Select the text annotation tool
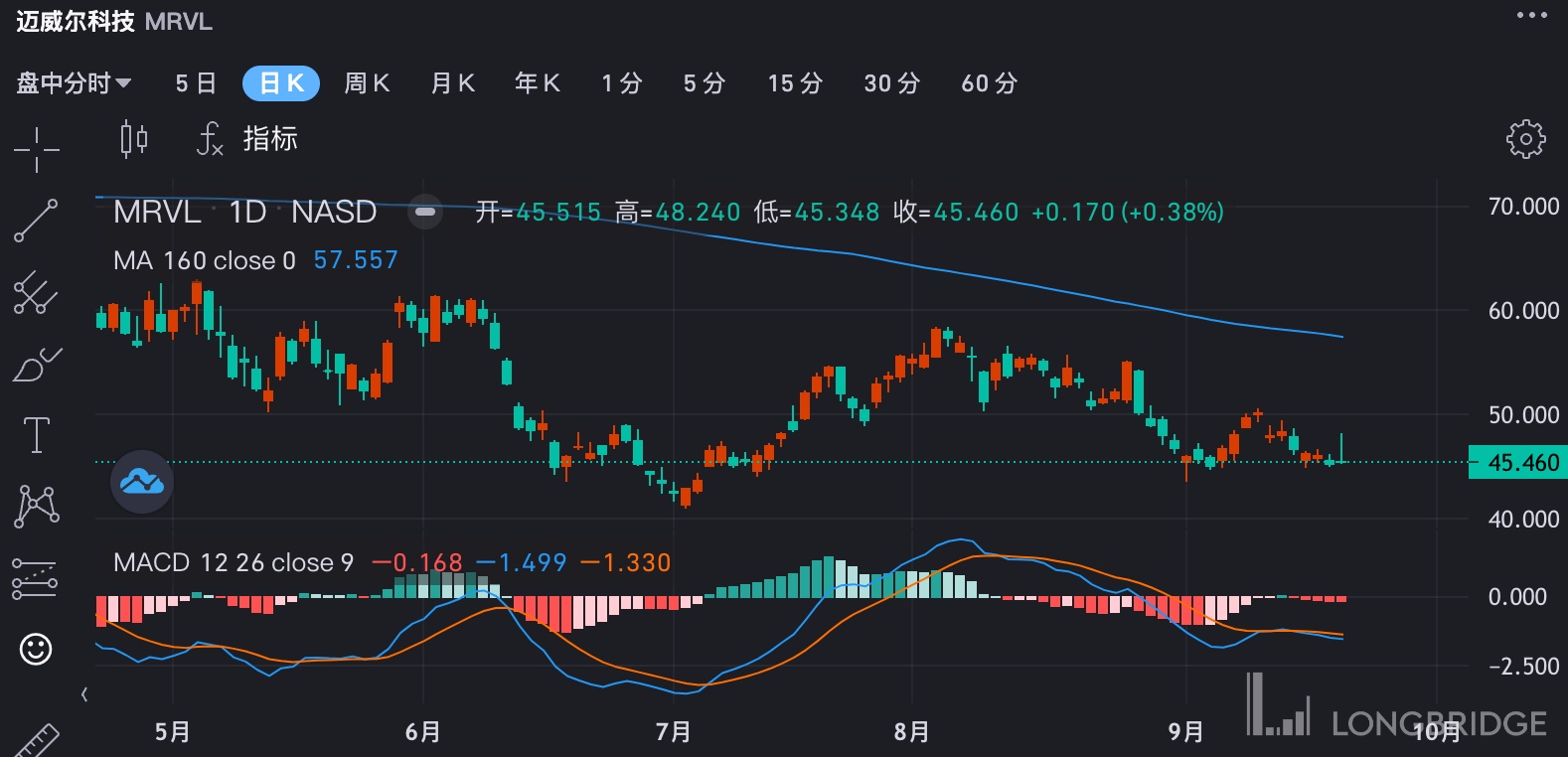 [x=37, y=435]
